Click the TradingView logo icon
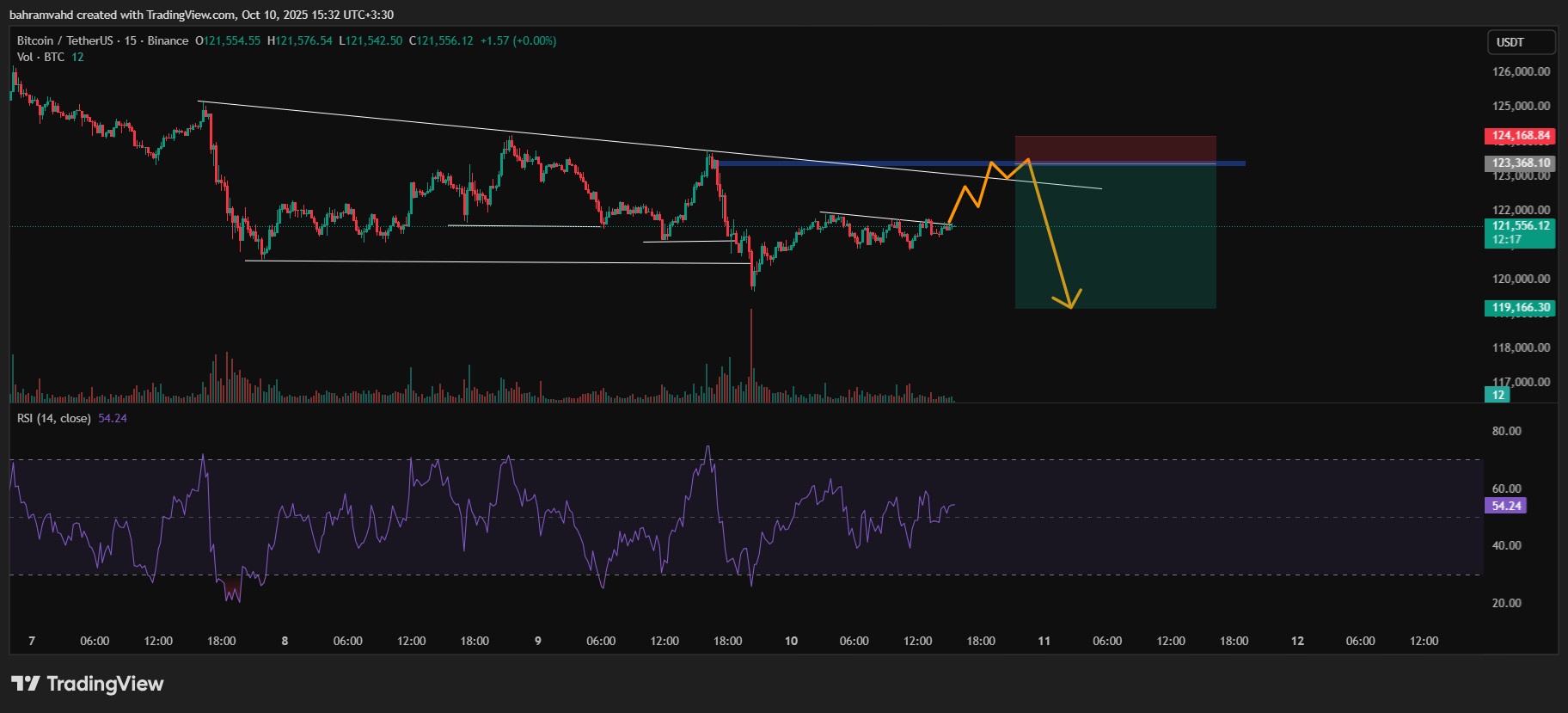Screen dimensions: 1568x713 (26, 684)
